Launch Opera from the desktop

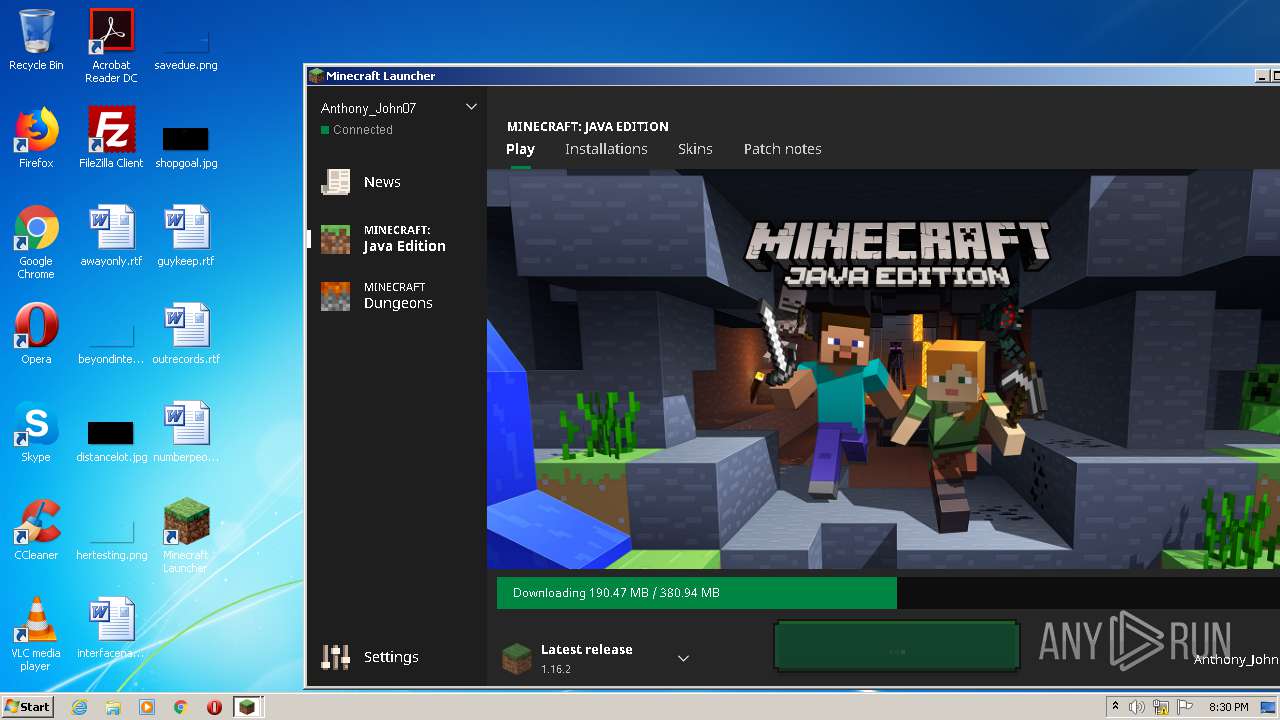[36, 334]
